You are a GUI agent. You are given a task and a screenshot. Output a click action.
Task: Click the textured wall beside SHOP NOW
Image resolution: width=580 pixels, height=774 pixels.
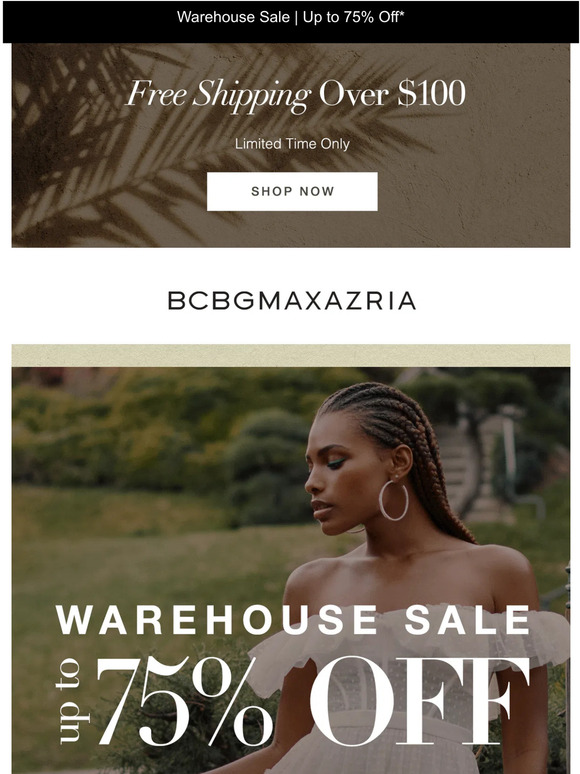(474, 193)
